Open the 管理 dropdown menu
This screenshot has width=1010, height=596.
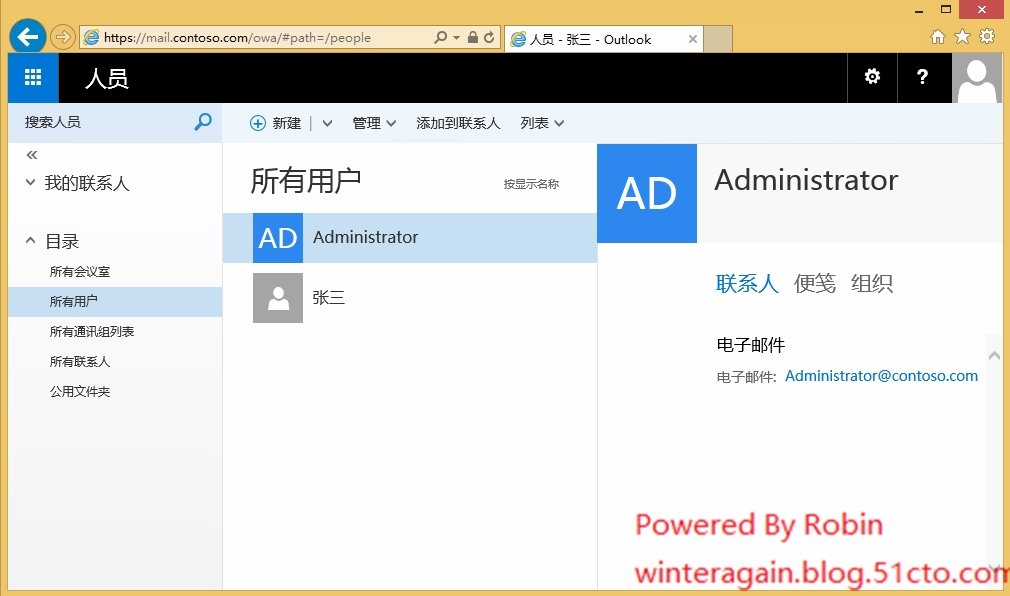coord(374,123)
